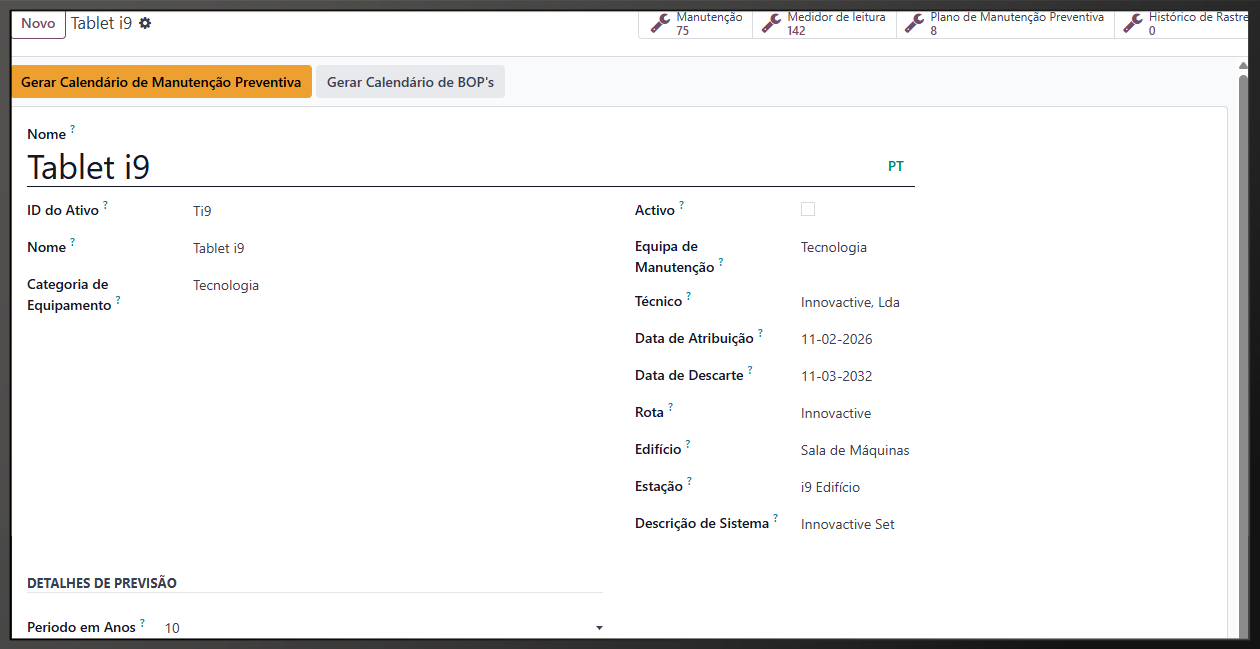
Task: Open Medidor de leitura 142 stat button
Action: pyautogui.click(x=824, y=24)
